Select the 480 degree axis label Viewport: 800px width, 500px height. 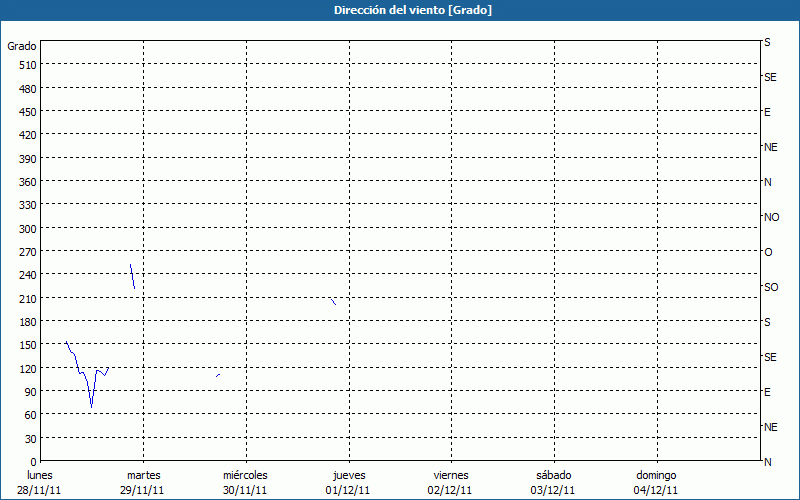[28, 89]
